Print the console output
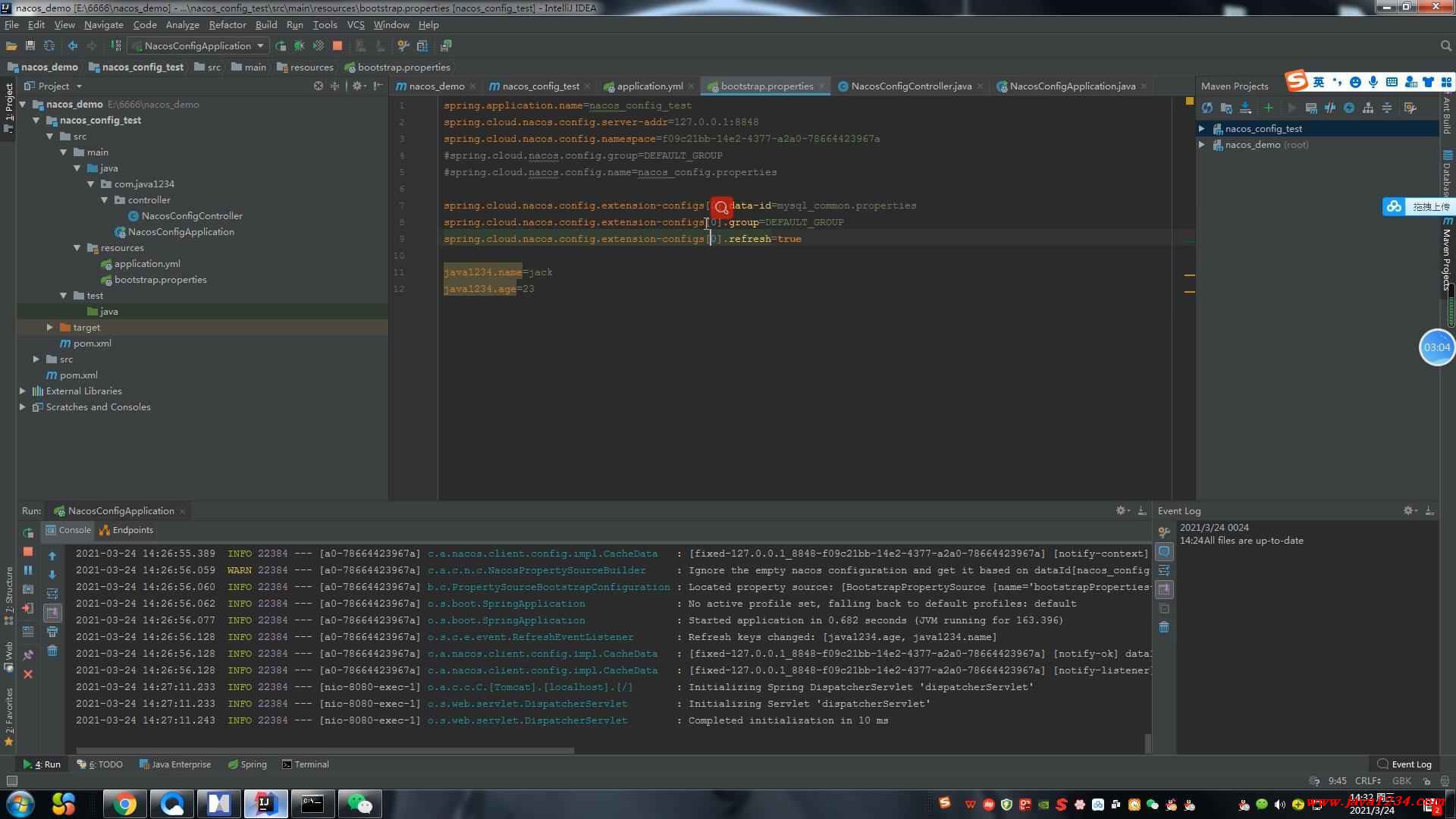This screenshot has height=819, width=1456. (52, 632)
